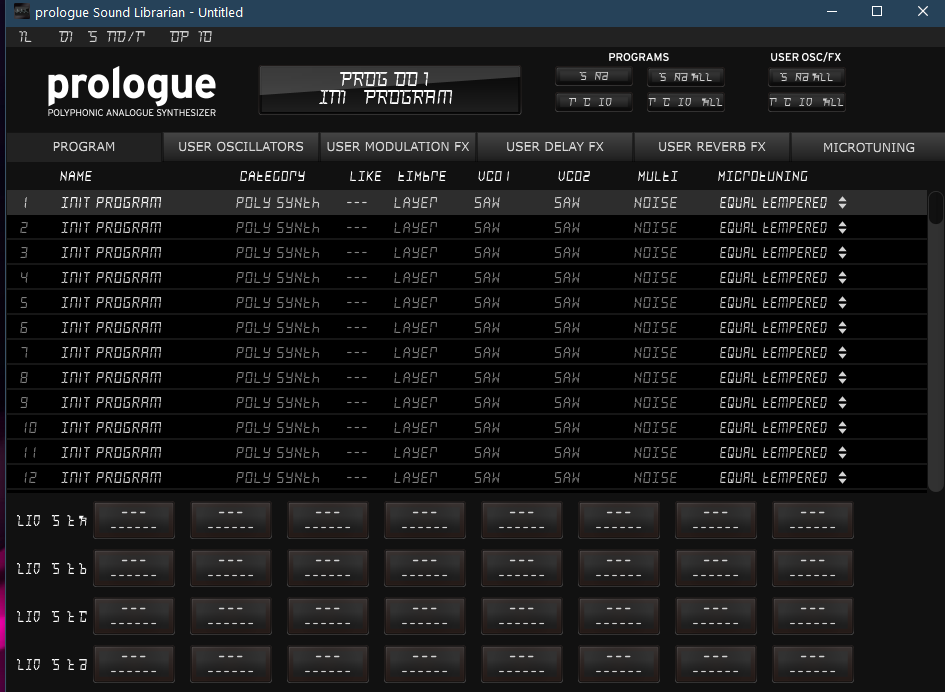Click the VCO1 column header

(x=494, y=176)
